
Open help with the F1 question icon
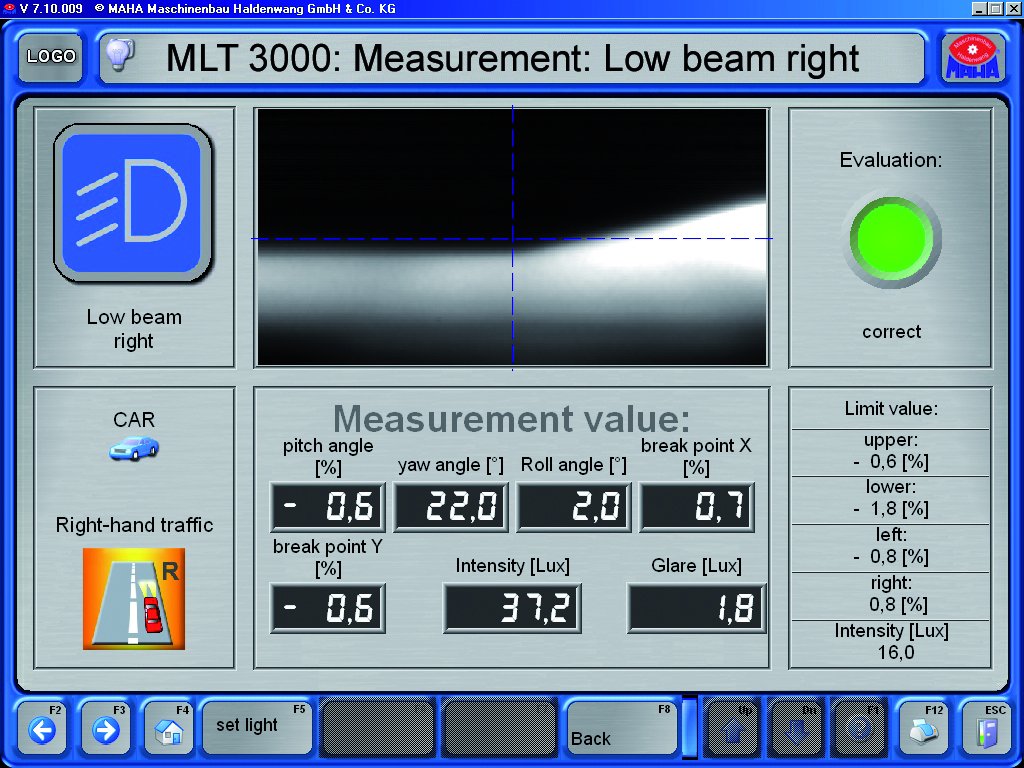click(858, 727)
